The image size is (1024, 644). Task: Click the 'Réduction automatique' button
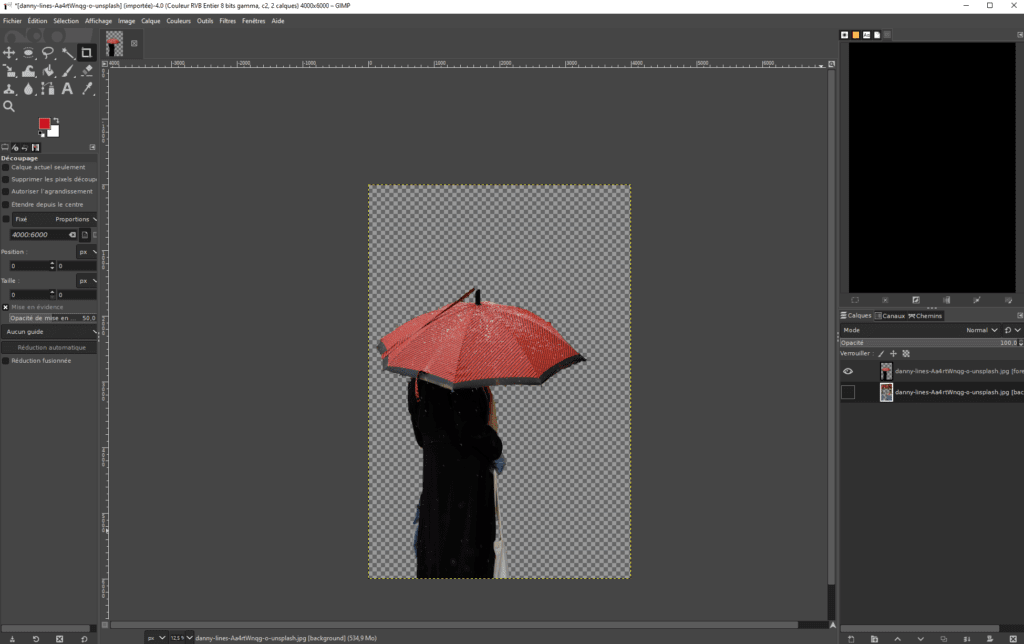click(x=50, y=347)
